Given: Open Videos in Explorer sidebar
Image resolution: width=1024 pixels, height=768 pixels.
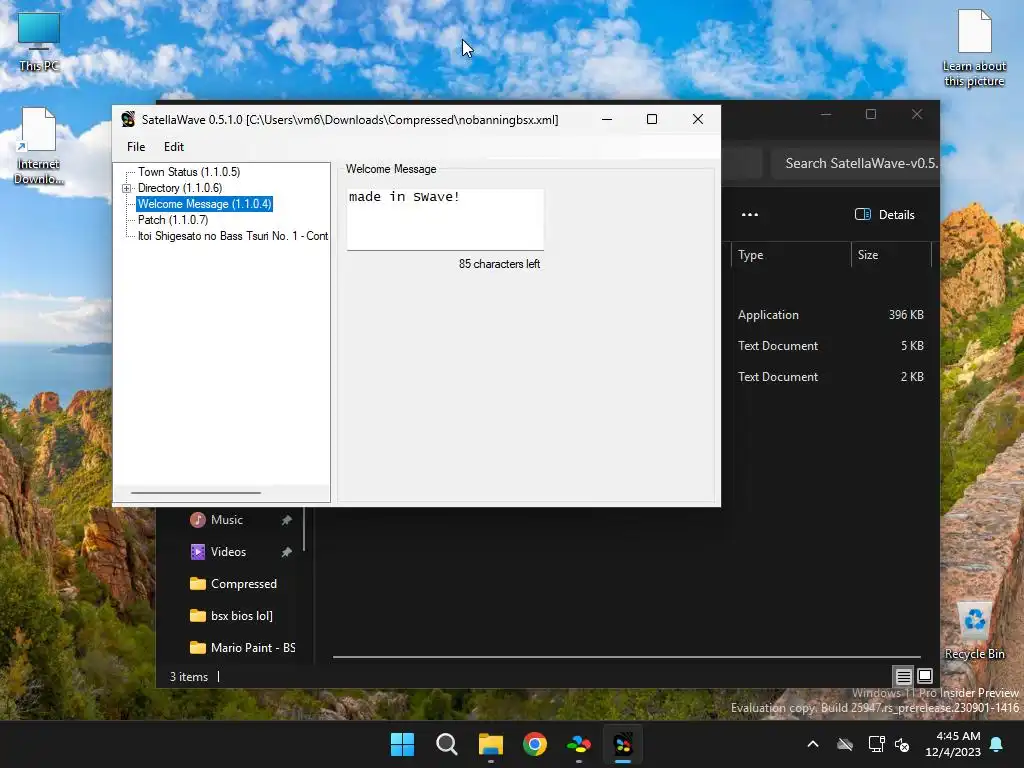Looking at the screenshot, I should 228,552.
